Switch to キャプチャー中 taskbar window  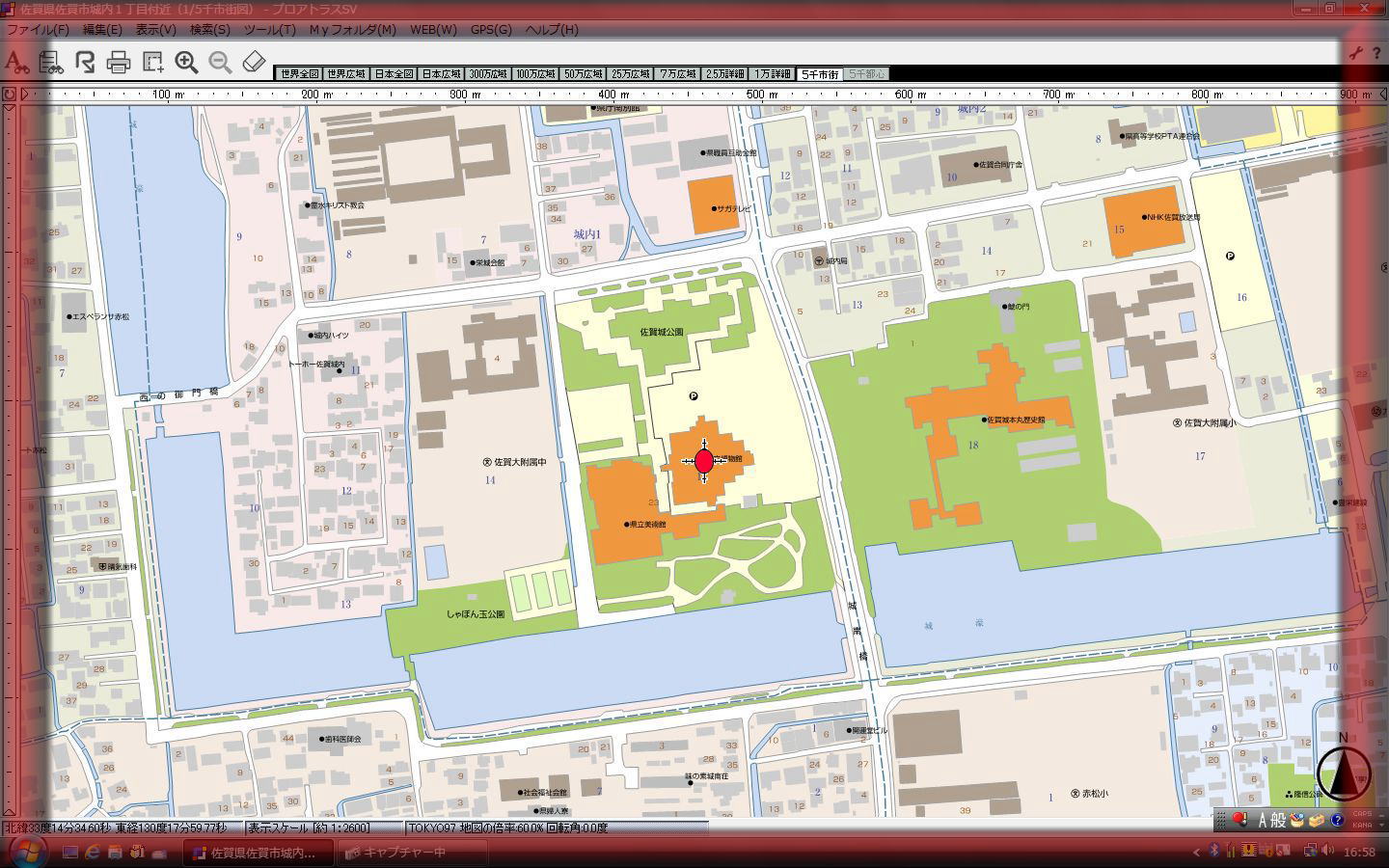397,853
